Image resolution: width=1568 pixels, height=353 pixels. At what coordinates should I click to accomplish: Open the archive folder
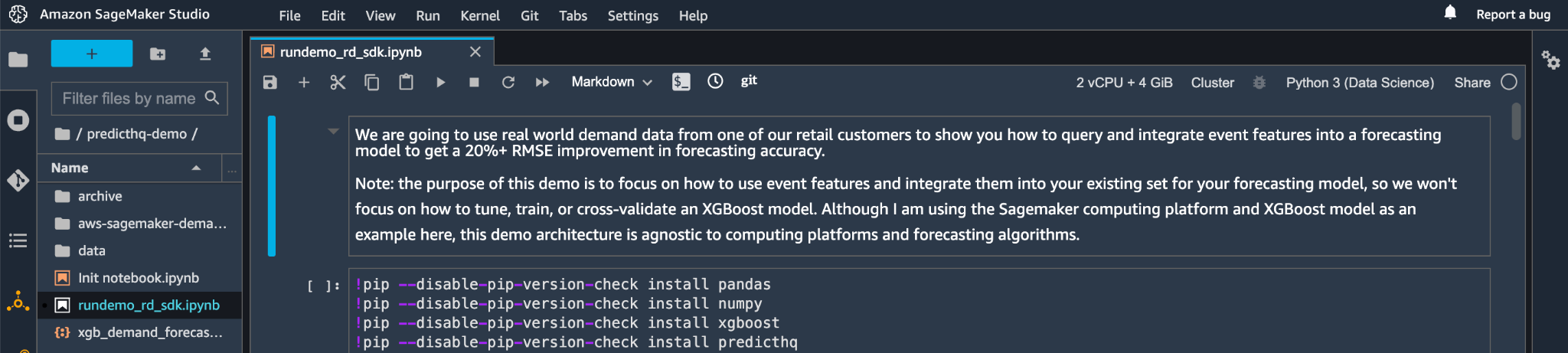tap(100, 196)
